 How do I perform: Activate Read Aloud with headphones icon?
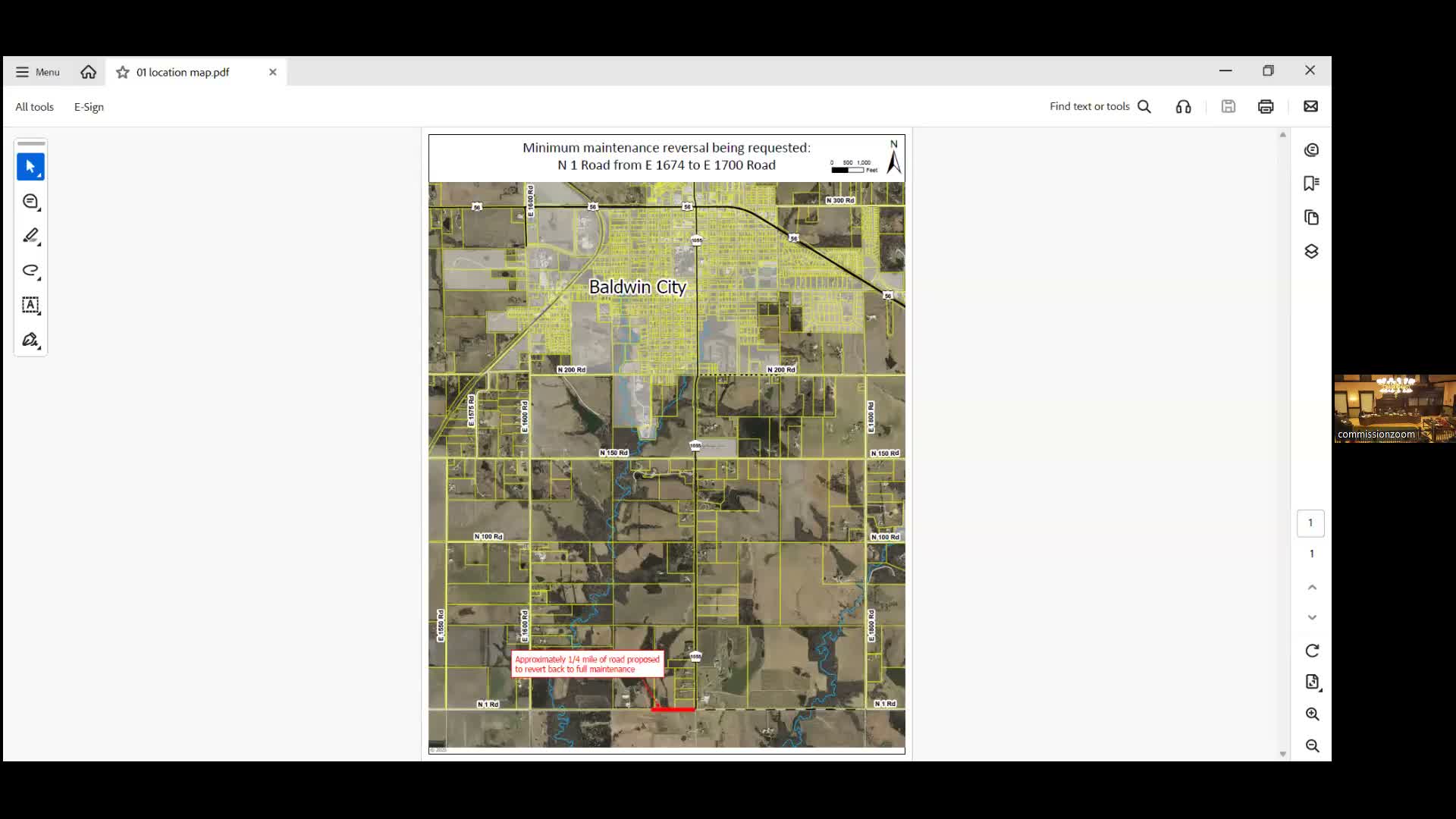tap(1183, 106)
